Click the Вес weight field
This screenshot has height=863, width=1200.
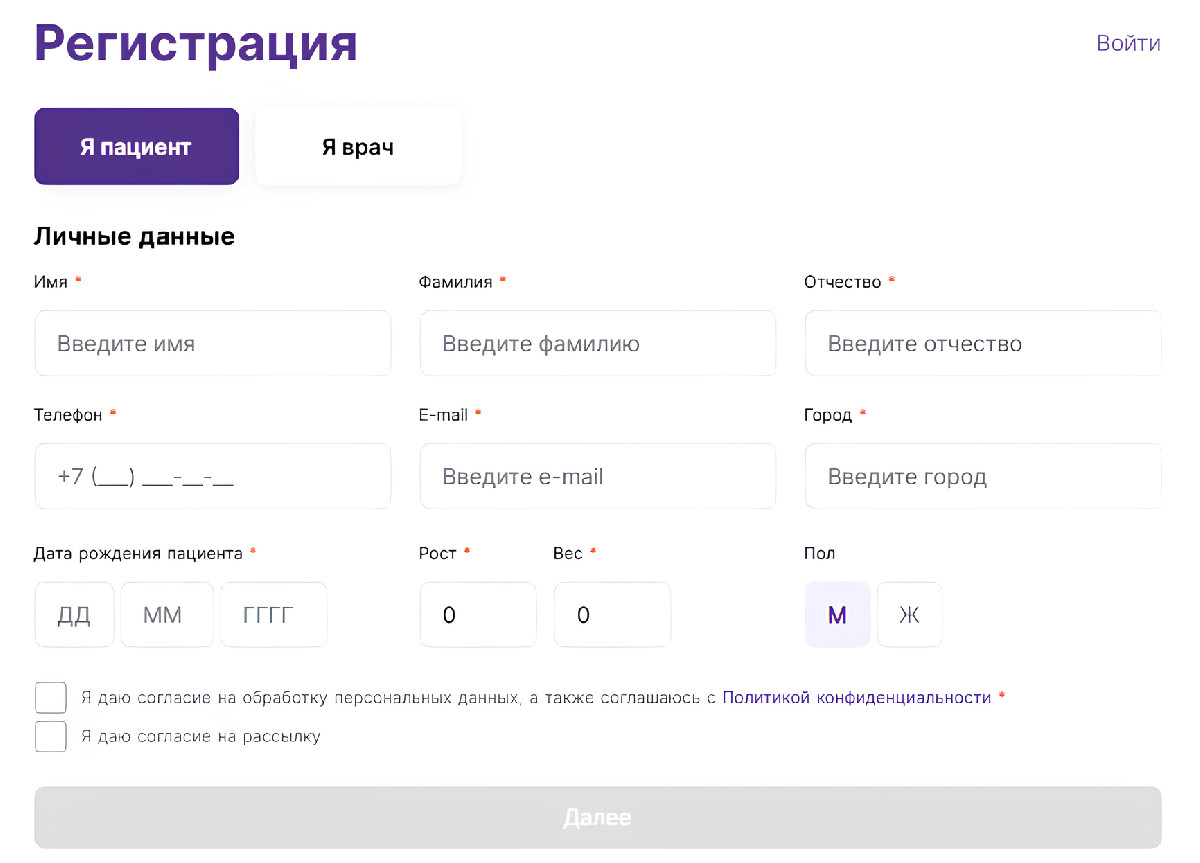click(x=612, y=614)
